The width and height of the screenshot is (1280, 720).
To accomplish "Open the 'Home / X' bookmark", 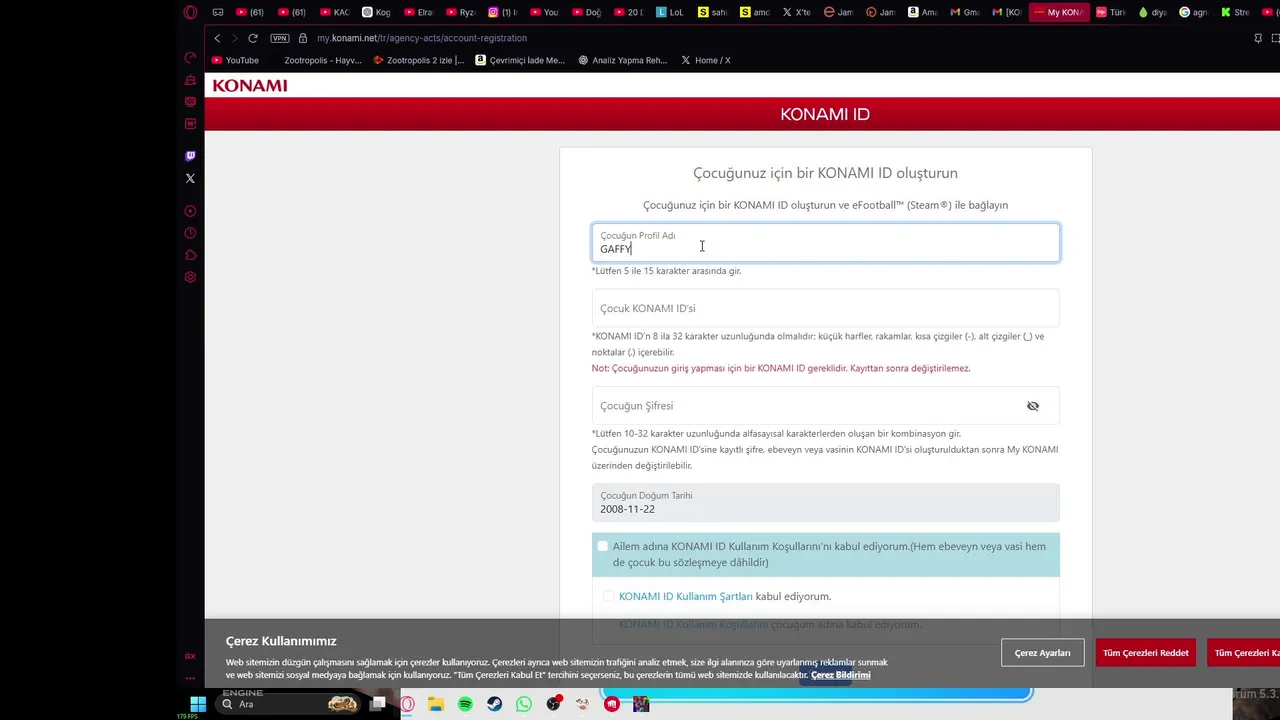I will pyautogui.click(x=706, y=60).
